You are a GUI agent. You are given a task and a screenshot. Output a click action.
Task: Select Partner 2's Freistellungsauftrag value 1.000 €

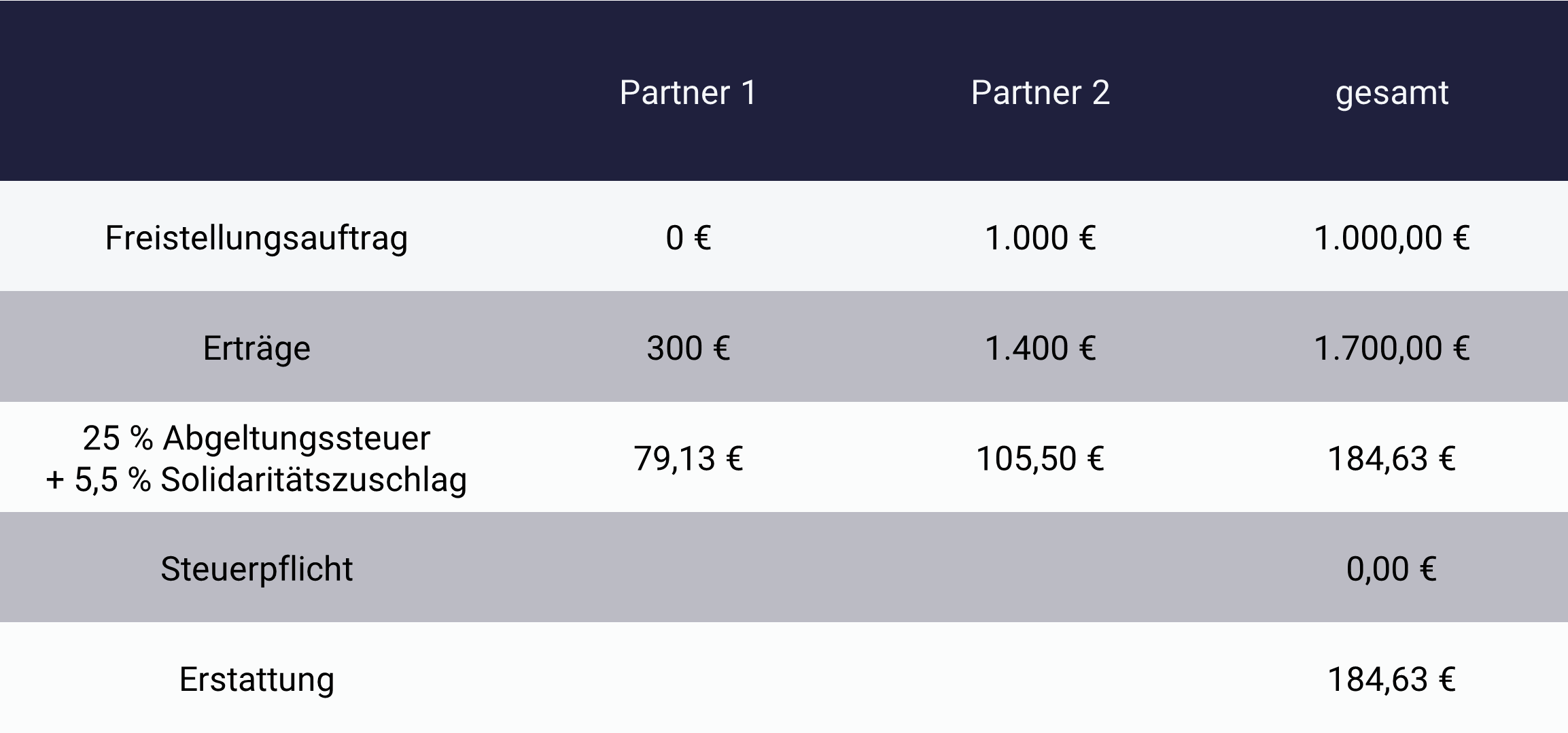coord(1040,238)
